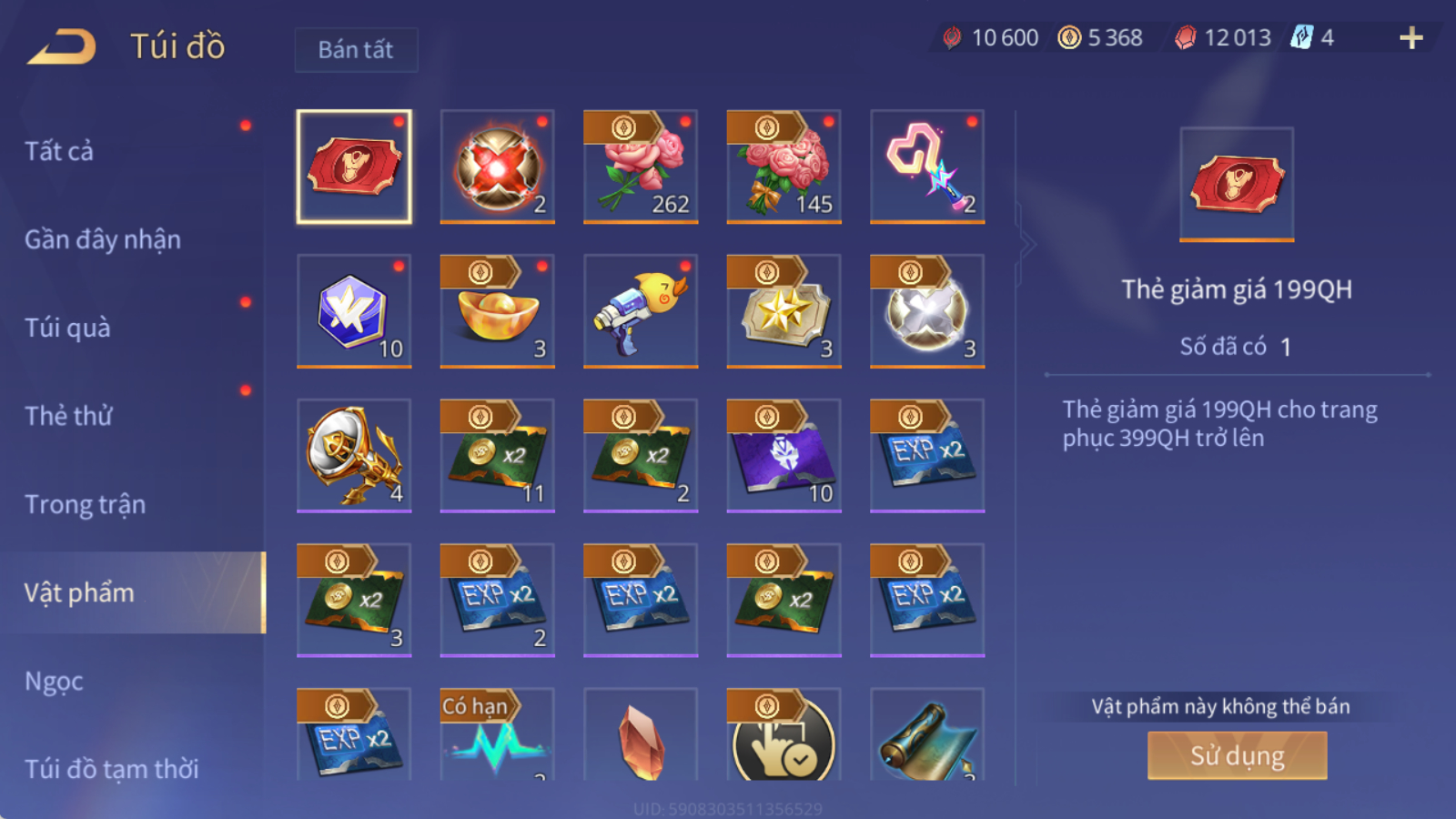Open the Túi đồ tạm thời tab
This screenshot has width=1456, height=819.
click(111, 769)
